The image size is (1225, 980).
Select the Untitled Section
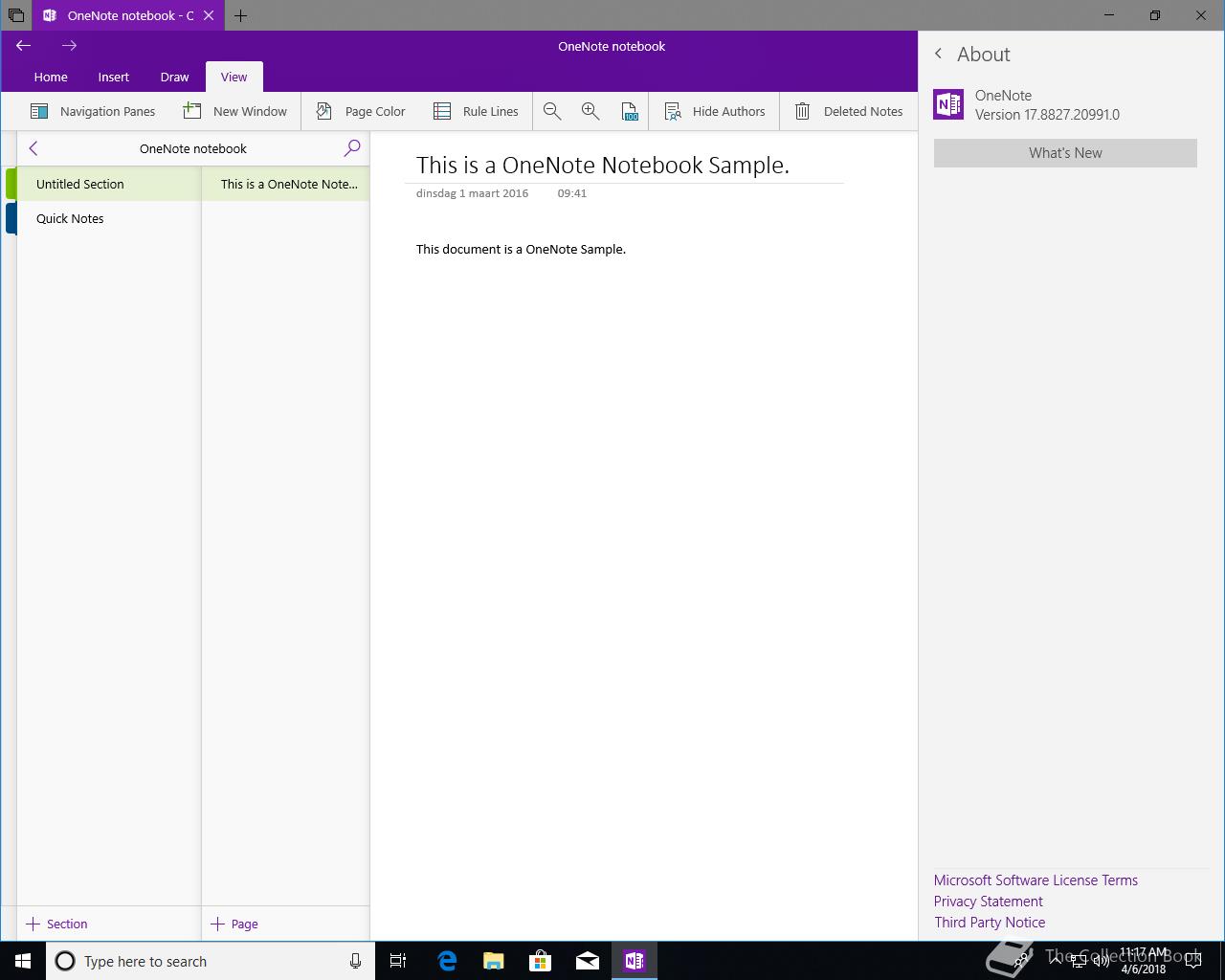(x=109, y=184)
